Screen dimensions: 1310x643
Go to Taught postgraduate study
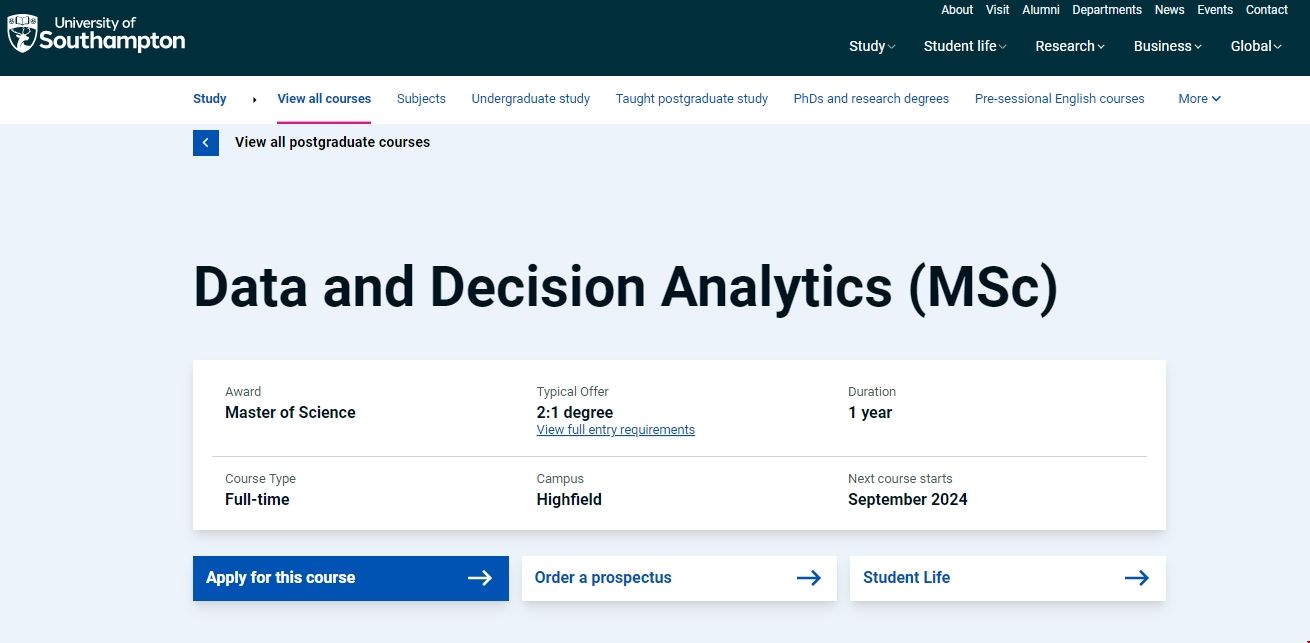[691, 99]
